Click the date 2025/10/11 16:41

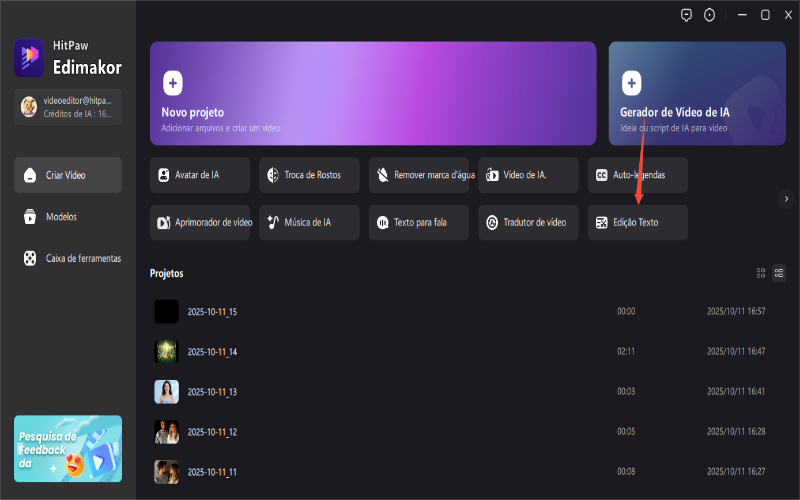pyautogui.click(x=736, y=391)
